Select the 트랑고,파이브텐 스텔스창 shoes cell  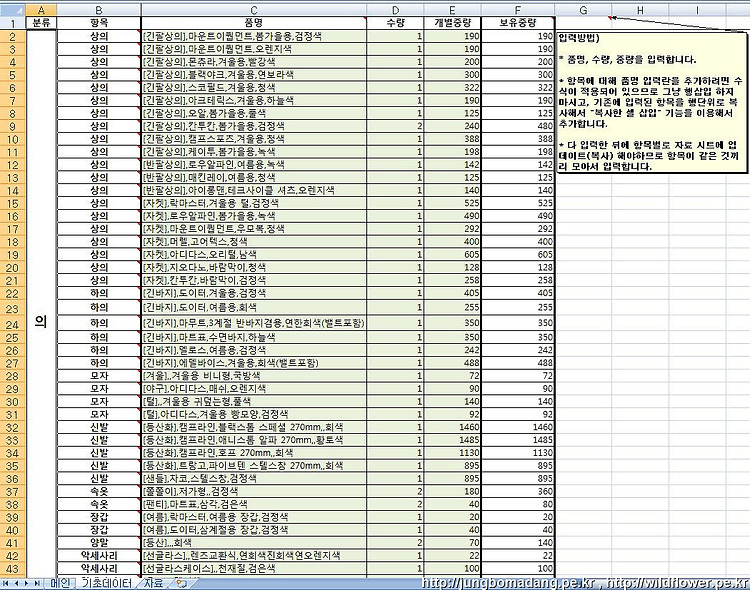tap(254, 466)
